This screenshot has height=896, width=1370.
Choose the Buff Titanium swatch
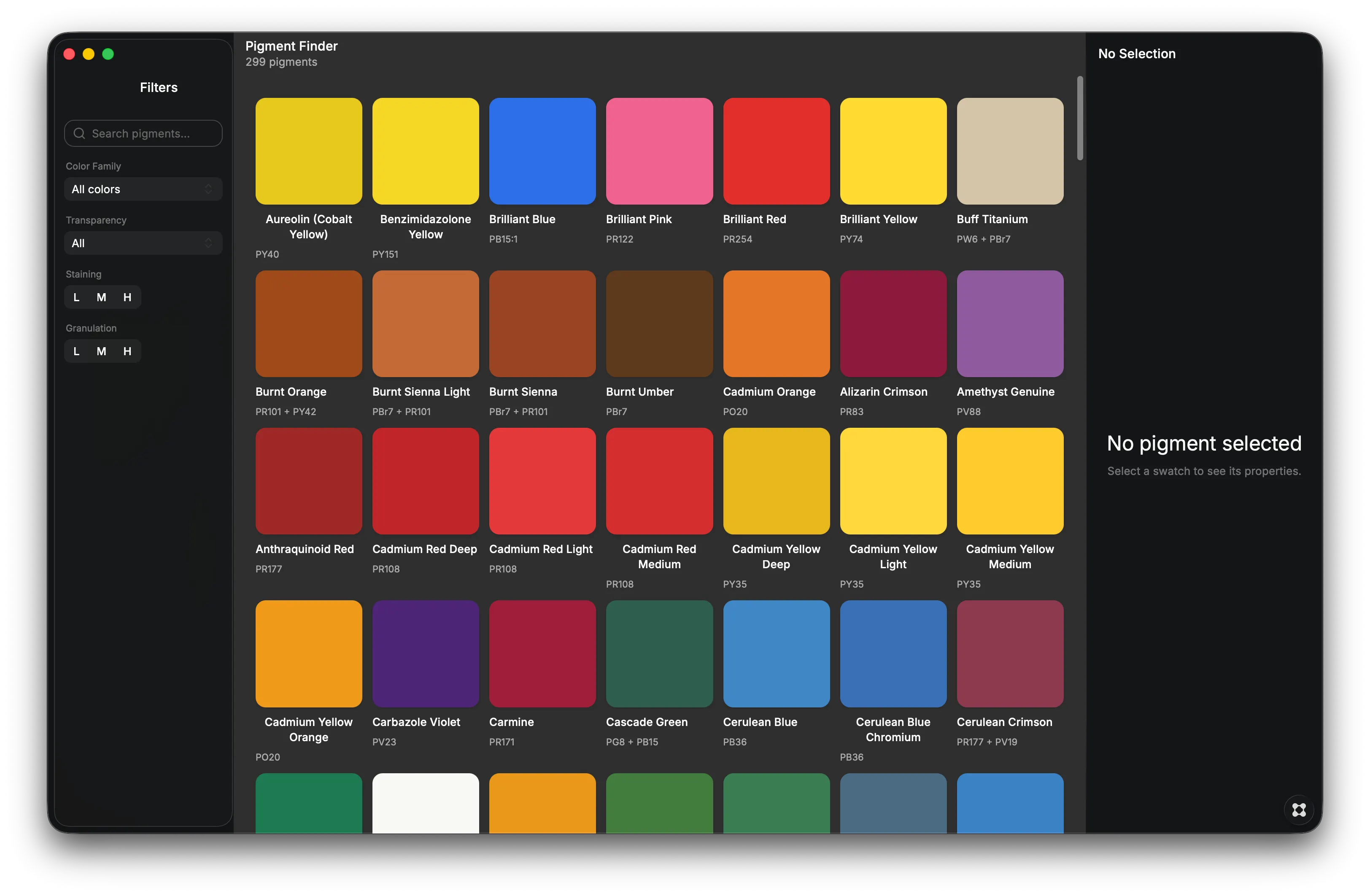click(1010, 151)
